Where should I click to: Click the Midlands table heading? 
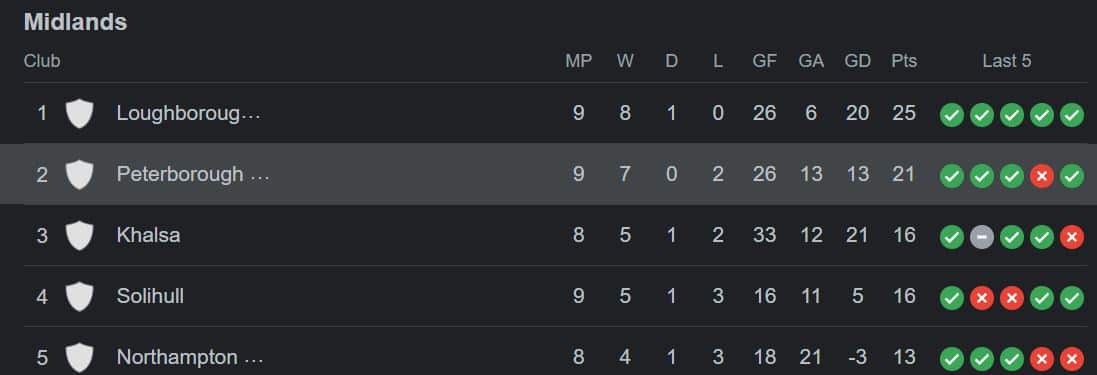(76, 22)
